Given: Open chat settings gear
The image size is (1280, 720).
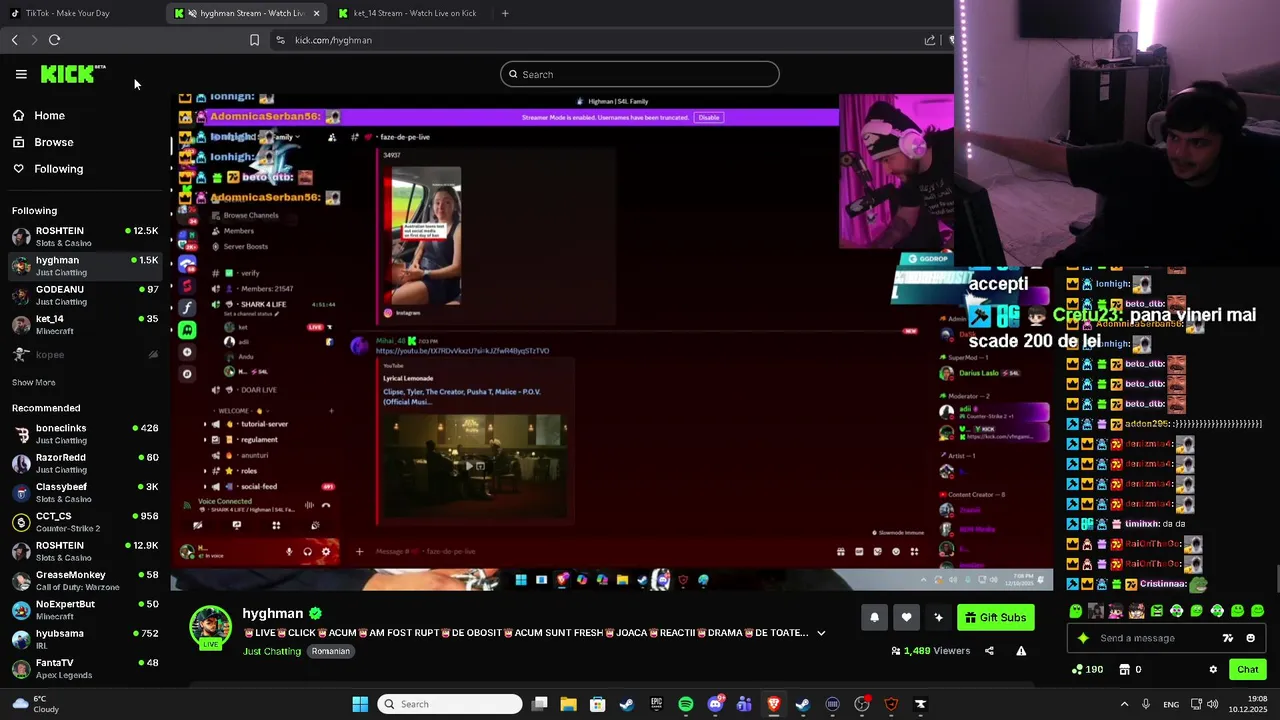Looking at the screenshot, I should [x=1213, y=669].
